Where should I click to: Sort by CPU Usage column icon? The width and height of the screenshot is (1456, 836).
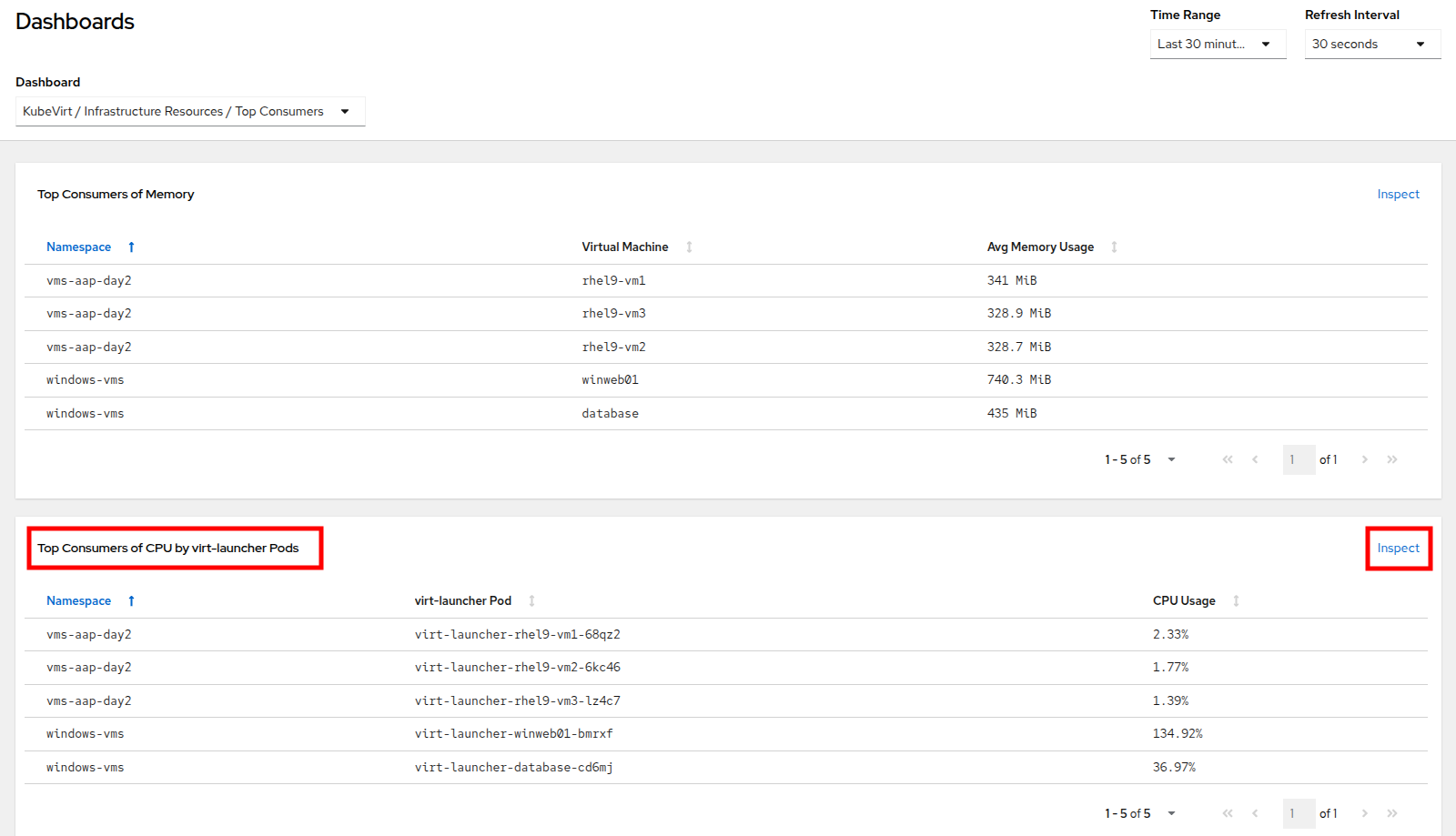pyautogui.click(x=1236, y=601)
